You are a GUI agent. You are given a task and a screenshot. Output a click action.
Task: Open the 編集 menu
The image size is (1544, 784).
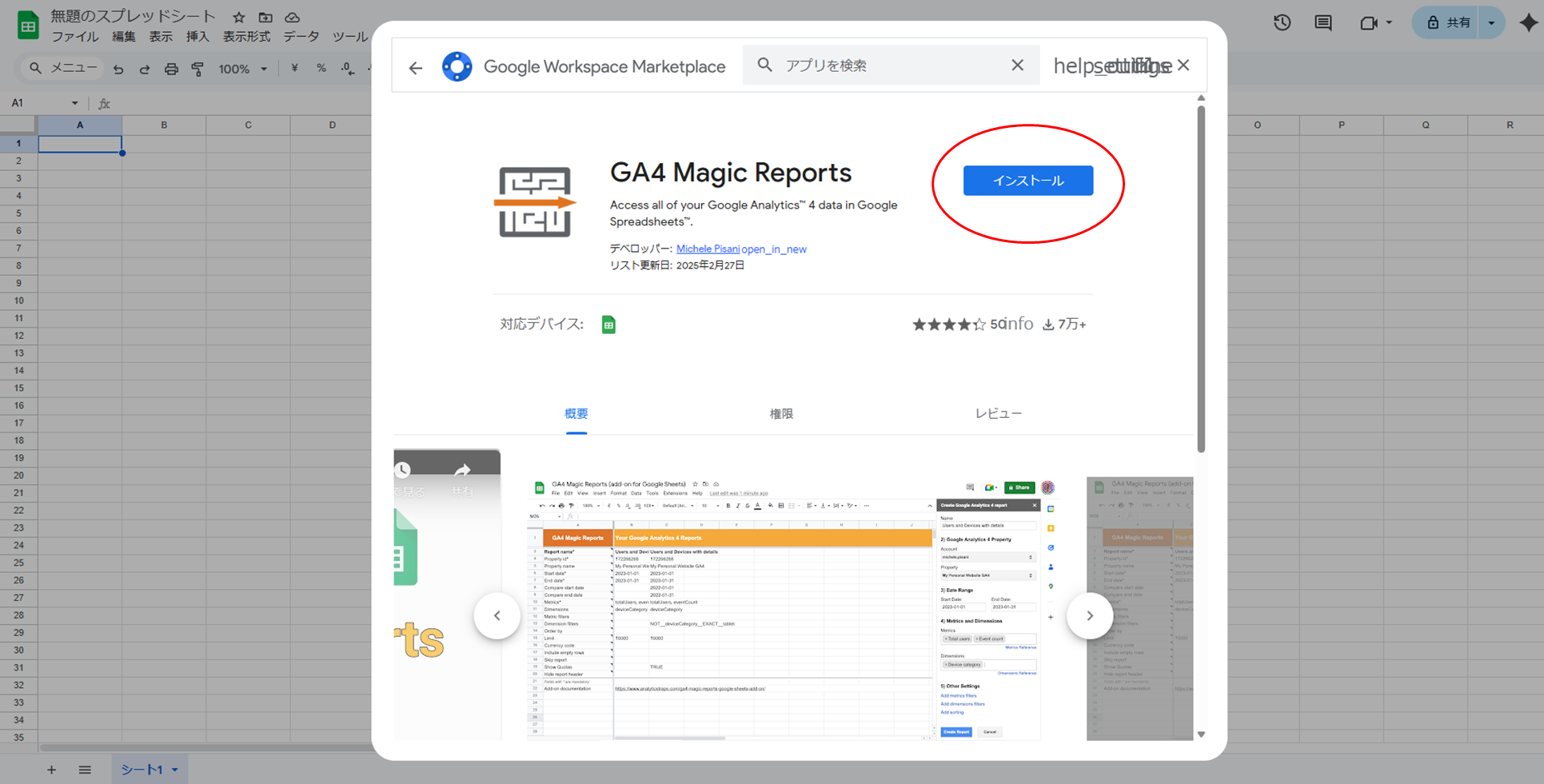coord(124,37)
